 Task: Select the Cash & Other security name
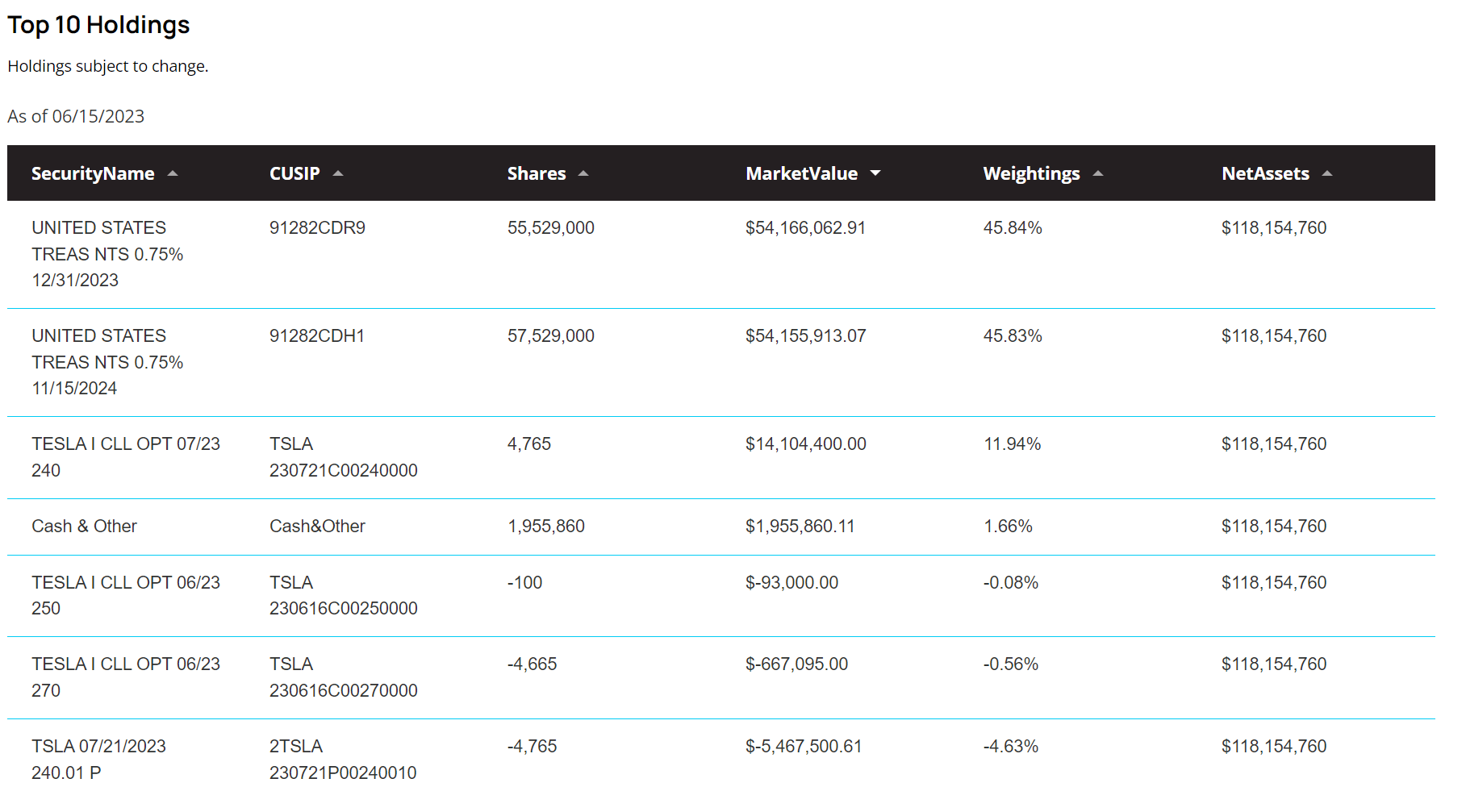pyautogui.click(x=84, y=527)
